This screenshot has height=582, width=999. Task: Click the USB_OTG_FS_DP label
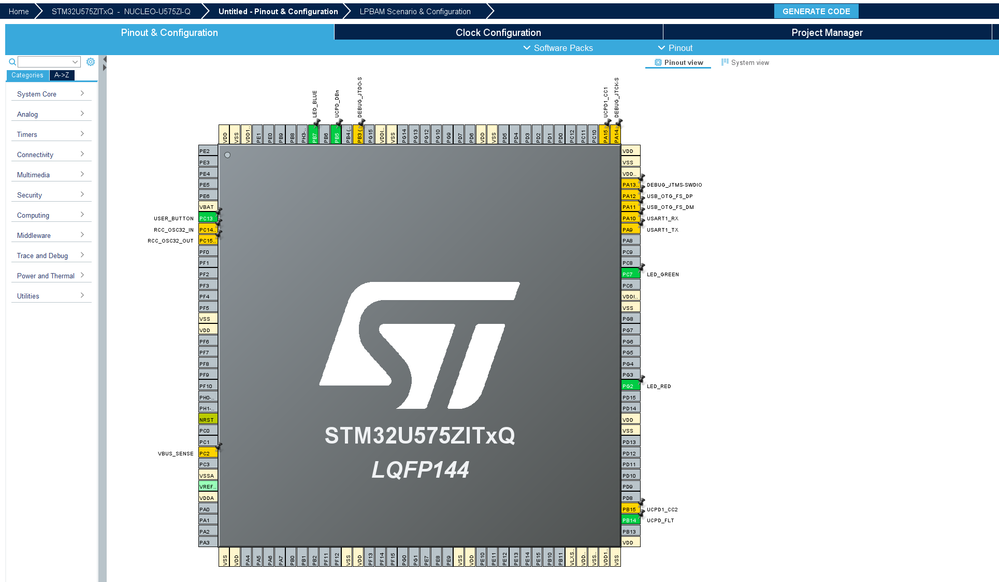[670, 196]
